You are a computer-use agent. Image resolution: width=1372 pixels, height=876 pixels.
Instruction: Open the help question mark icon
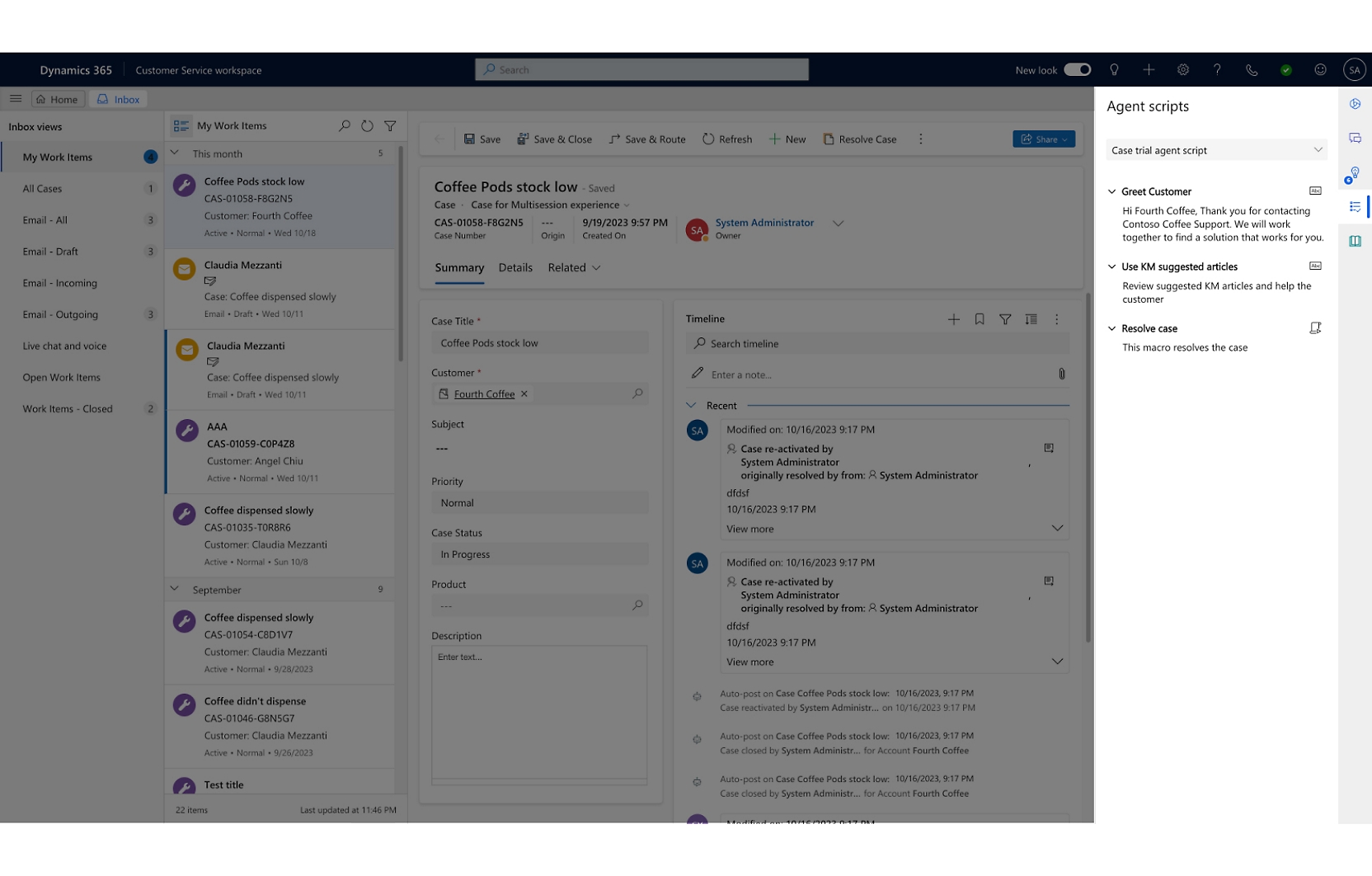(x=1217, y=70)
